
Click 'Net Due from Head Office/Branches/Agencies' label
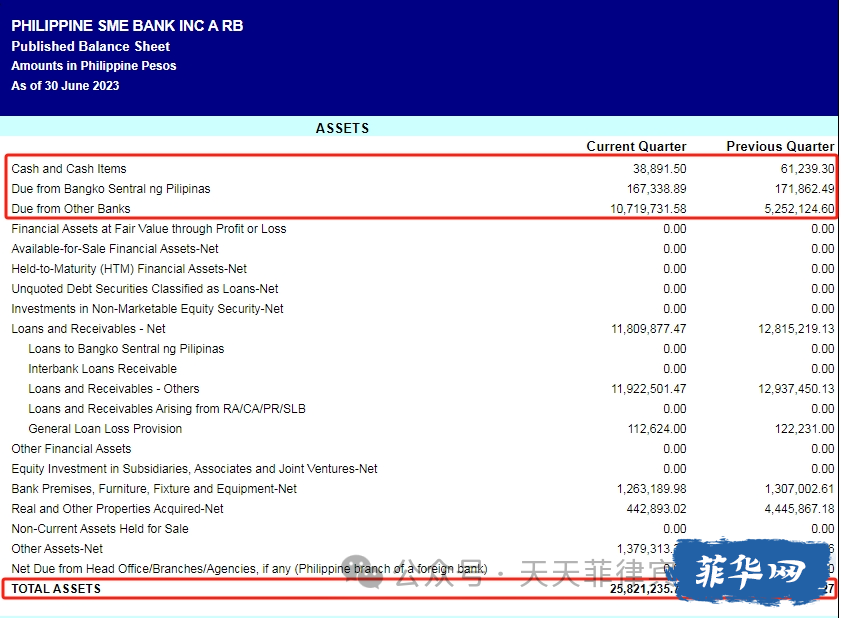pyautogui.click(x=249, y=569)
